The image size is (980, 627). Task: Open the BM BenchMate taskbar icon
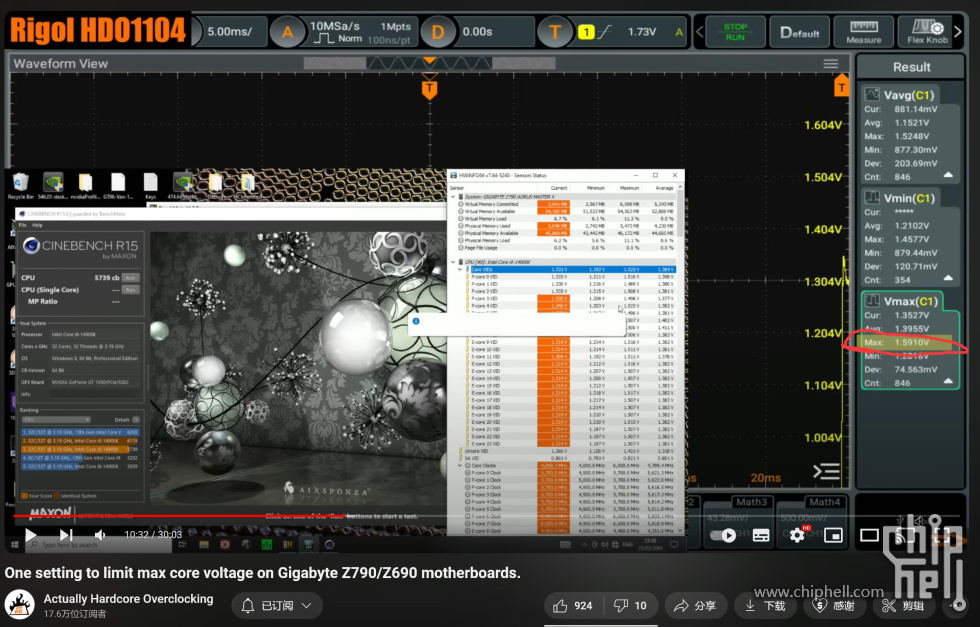pos(288,545)
